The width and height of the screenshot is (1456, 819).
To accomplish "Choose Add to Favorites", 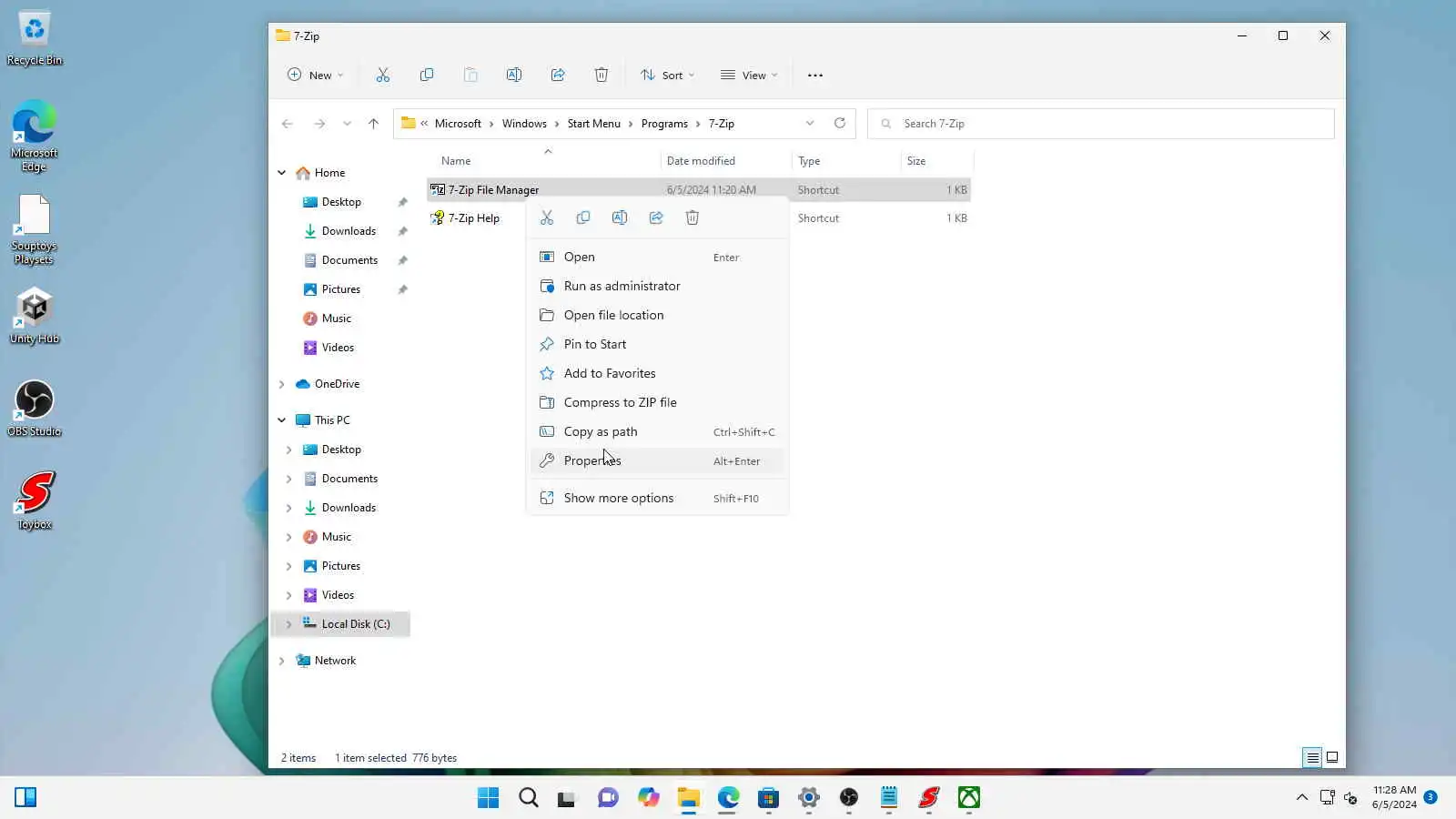I will pyautogui.click(x=657, y=374).
